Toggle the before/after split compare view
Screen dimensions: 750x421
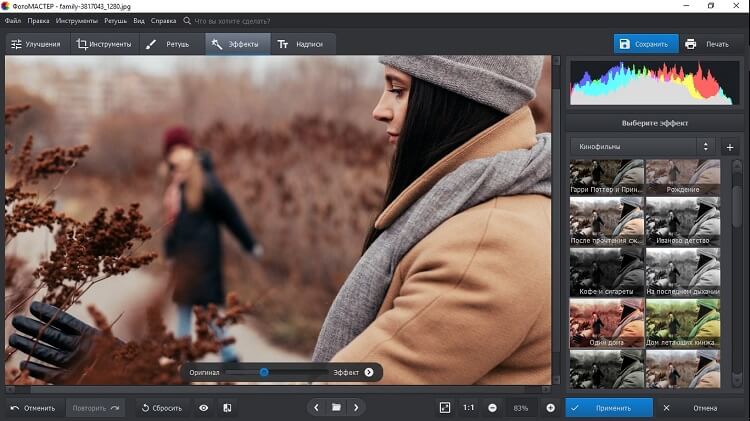[227, 408]
